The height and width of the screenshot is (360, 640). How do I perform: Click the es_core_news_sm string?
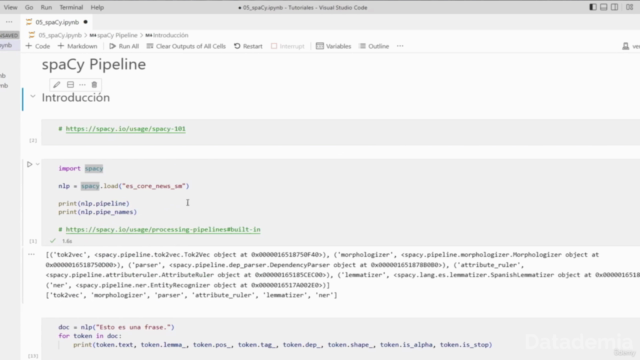coord(154,186)
